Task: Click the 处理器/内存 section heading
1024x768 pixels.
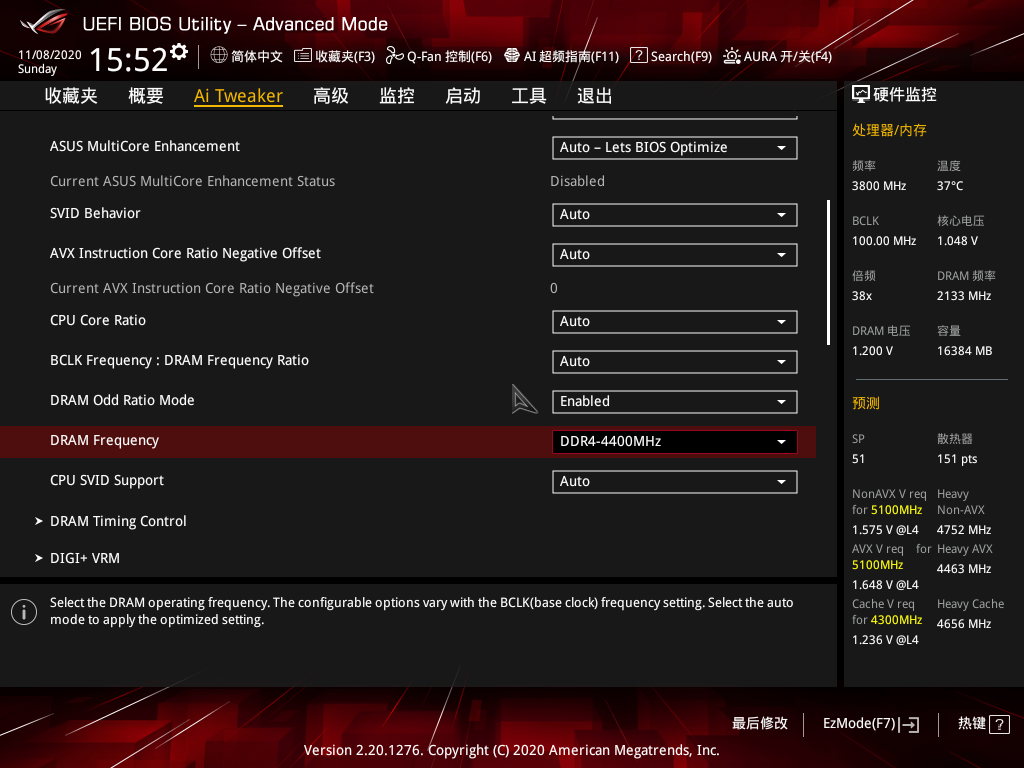Action: (x=889, y=130)
